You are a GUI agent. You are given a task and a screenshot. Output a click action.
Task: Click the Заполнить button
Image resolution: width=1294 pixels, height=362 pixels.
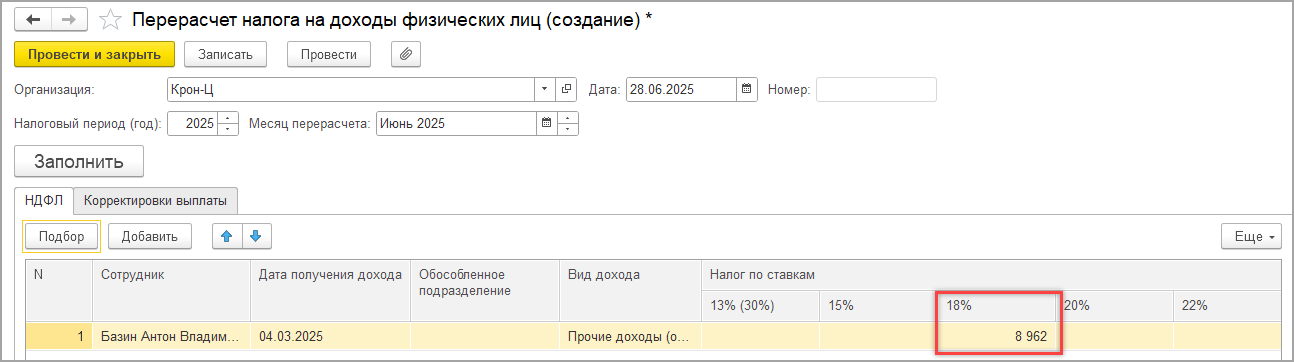coord(79,162)
